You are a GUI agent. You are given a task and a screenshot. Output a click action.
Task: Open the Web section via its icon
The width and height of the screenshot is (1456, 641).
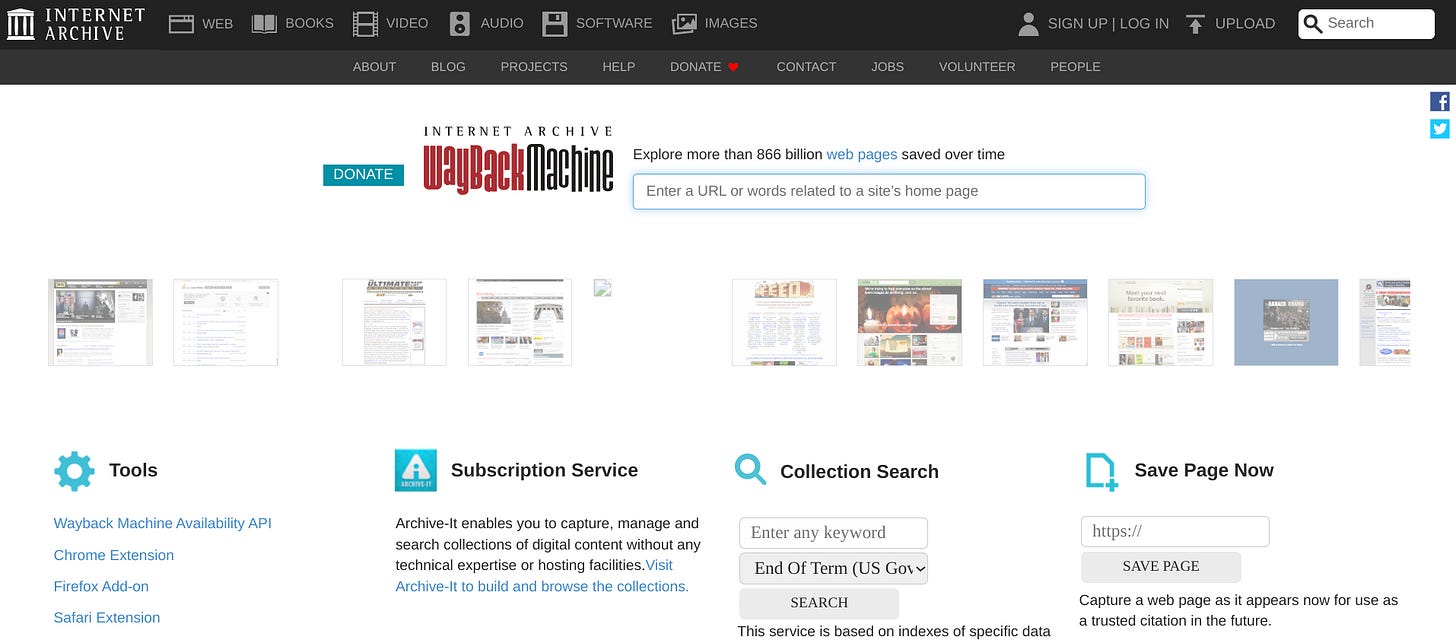coord(181,22)
